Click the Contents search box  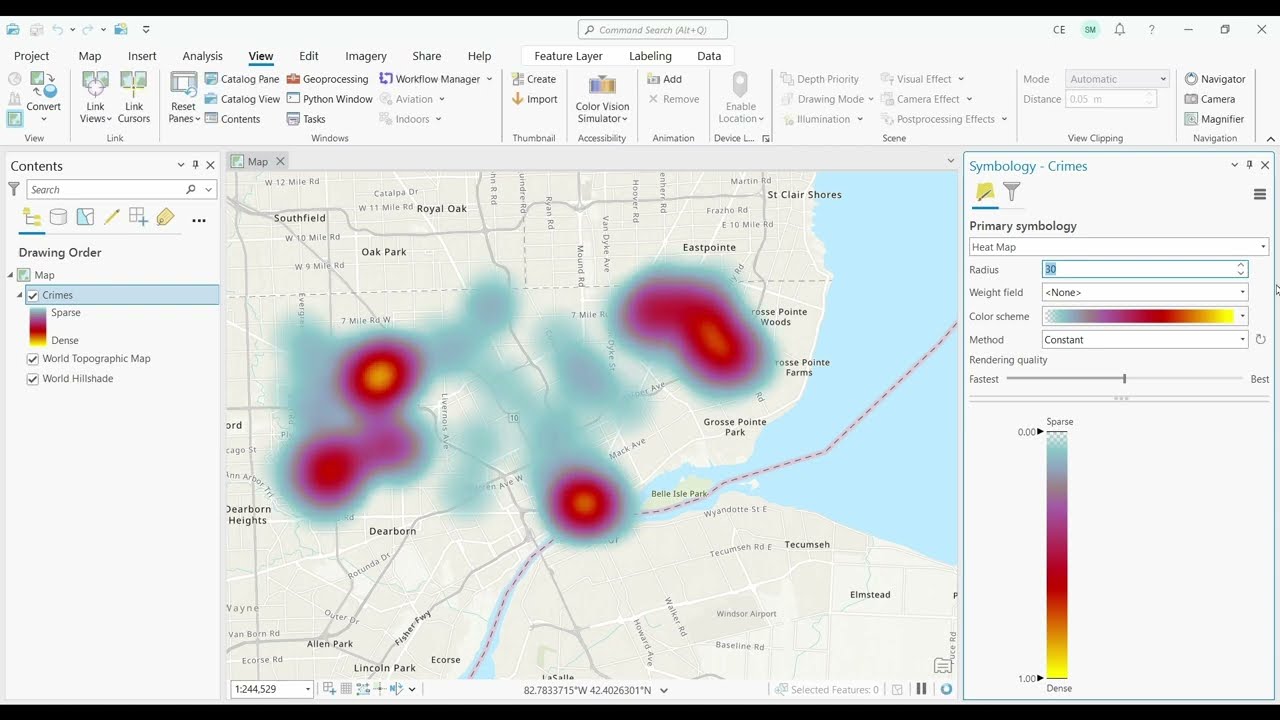tap(105, 189)
